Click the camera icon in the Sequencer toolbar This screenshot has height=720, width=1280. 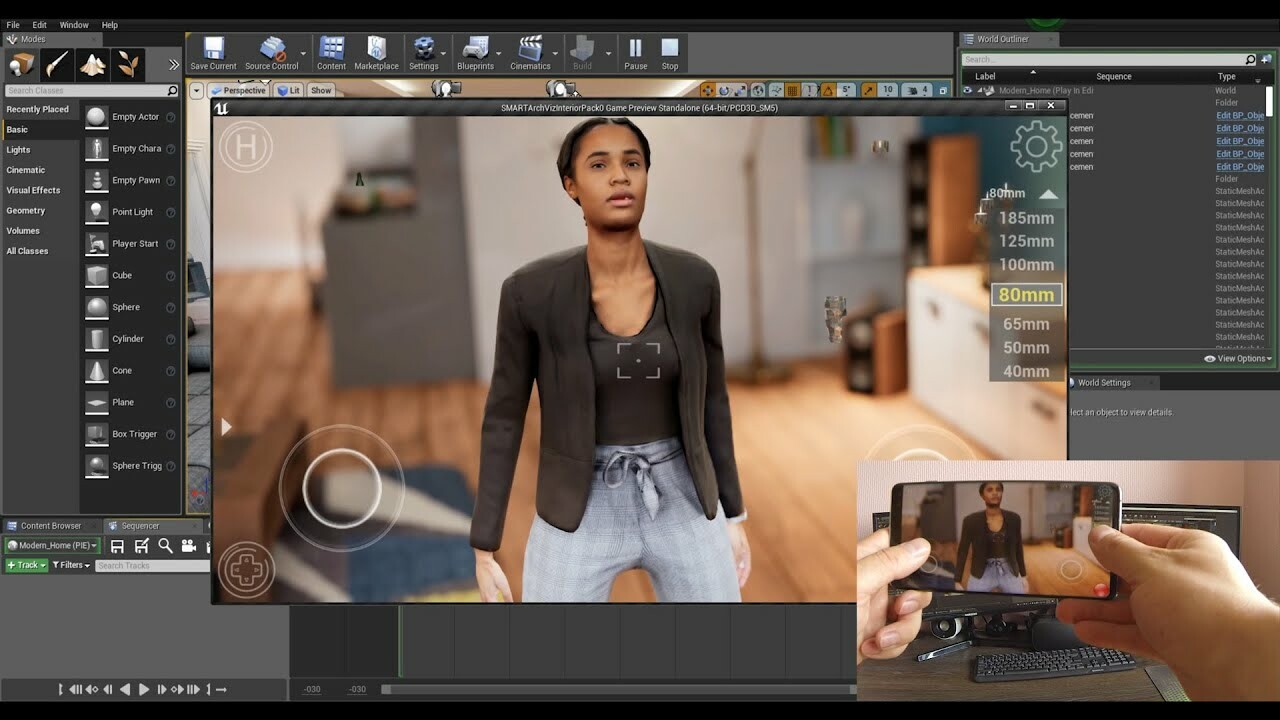click(190, 545)
